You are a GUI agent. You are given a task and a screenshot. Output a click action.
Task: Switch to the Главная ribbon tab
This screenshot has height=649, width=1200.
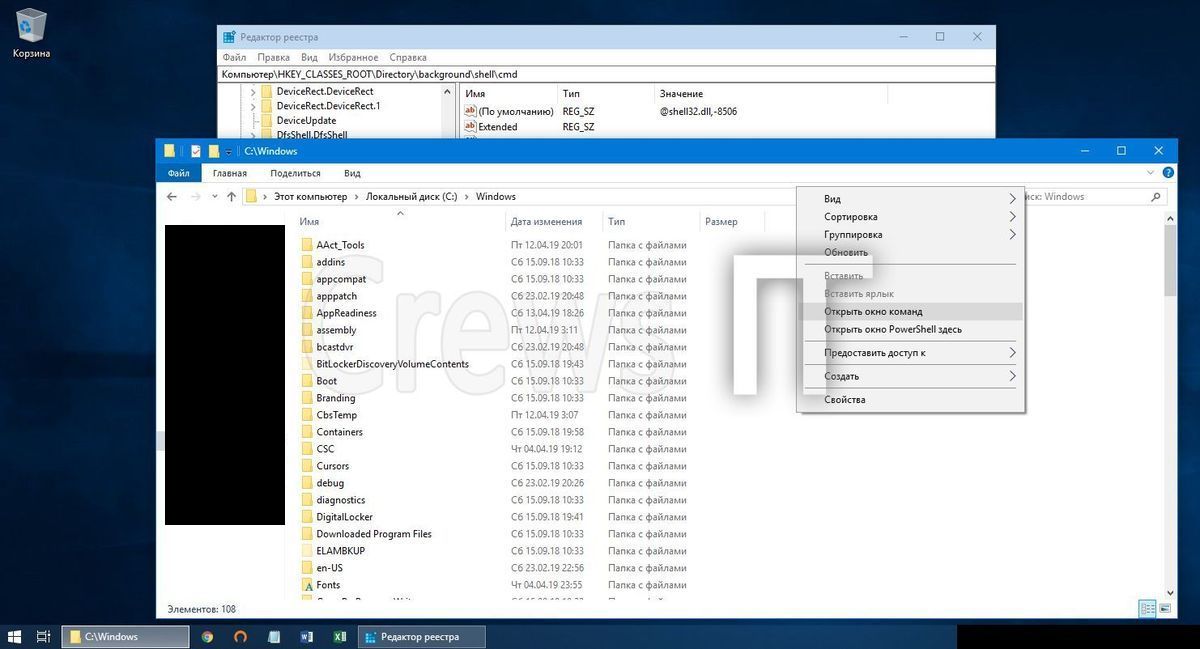click(x=230, y=173)
